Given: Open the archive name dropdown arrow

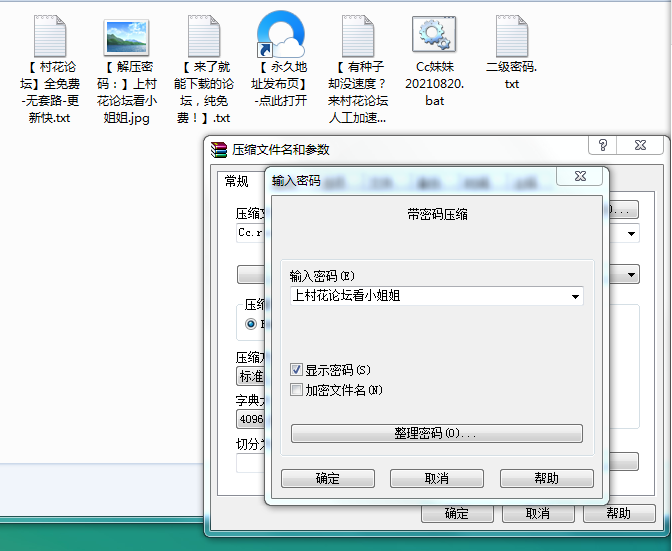Looking at the screenshot, I should (x=631, y=232).
